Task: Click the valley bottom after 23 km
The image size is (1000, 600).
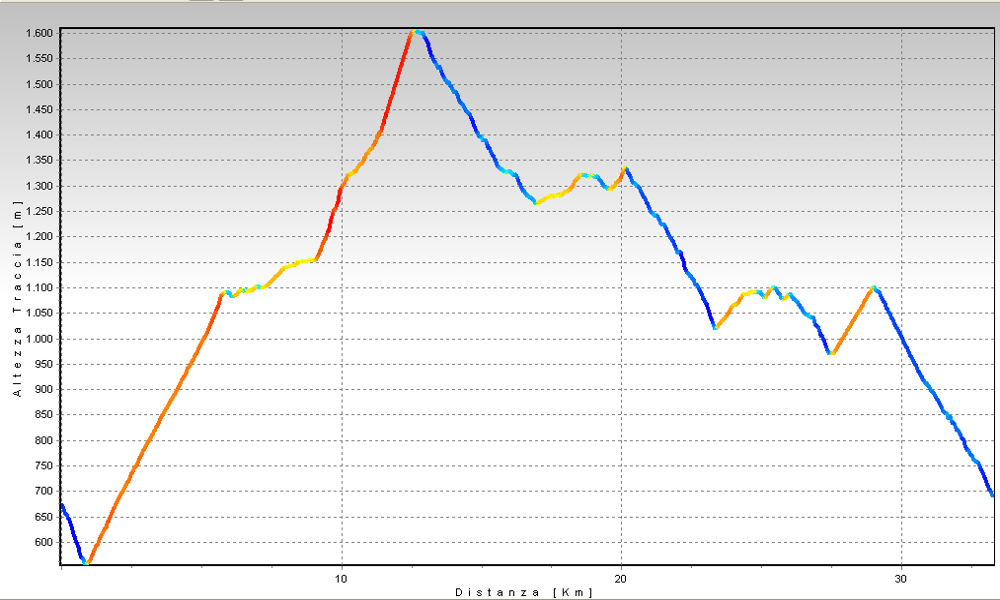Action: pyautogui.click(x=715, y=327)
